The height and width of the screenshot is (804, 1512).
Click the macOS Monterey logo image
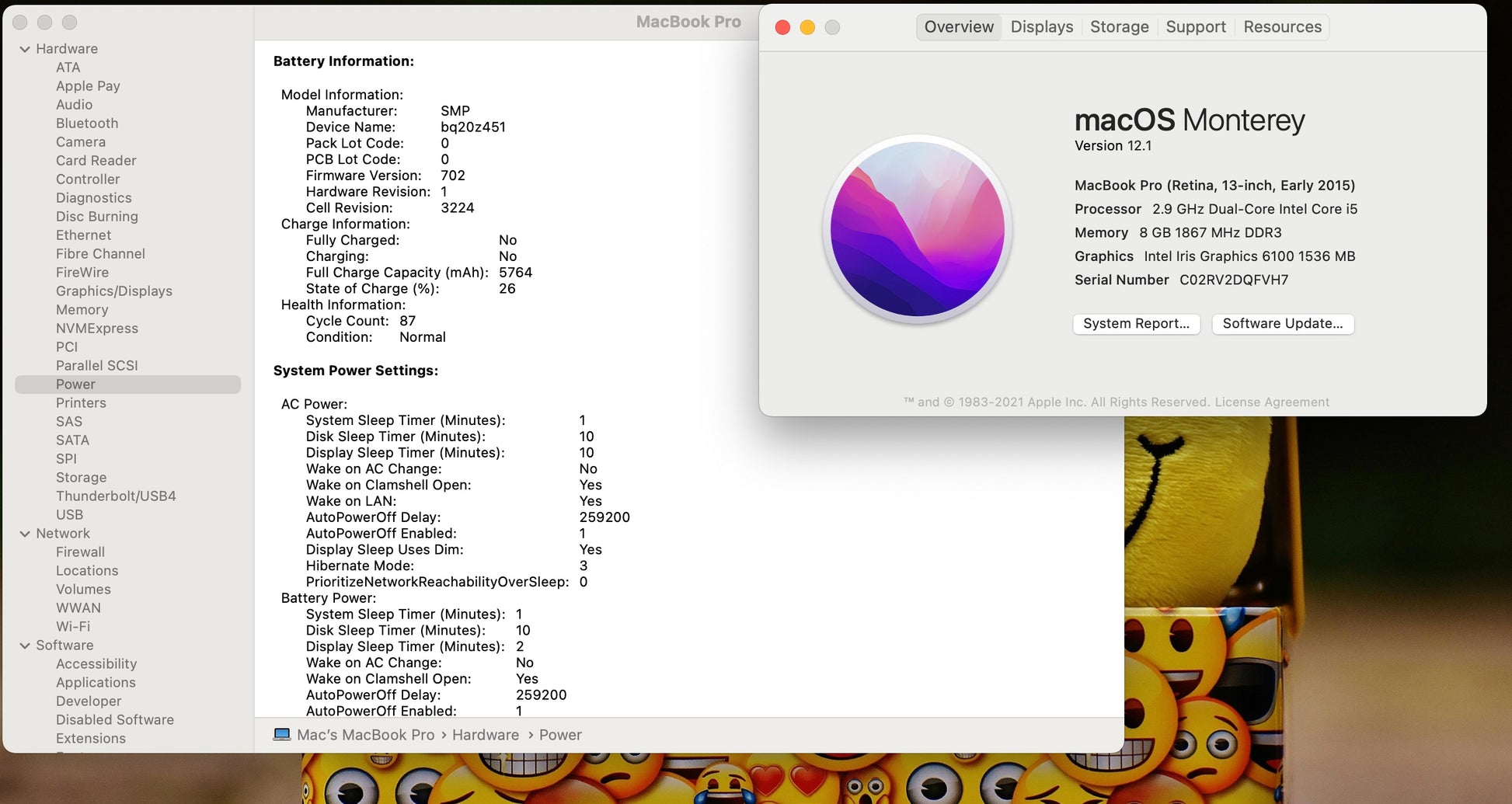pos(918,229)
